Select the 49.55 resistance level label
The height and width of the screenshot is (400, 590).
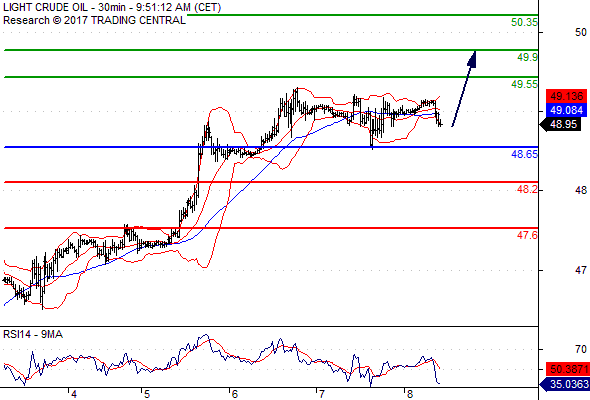524,84
